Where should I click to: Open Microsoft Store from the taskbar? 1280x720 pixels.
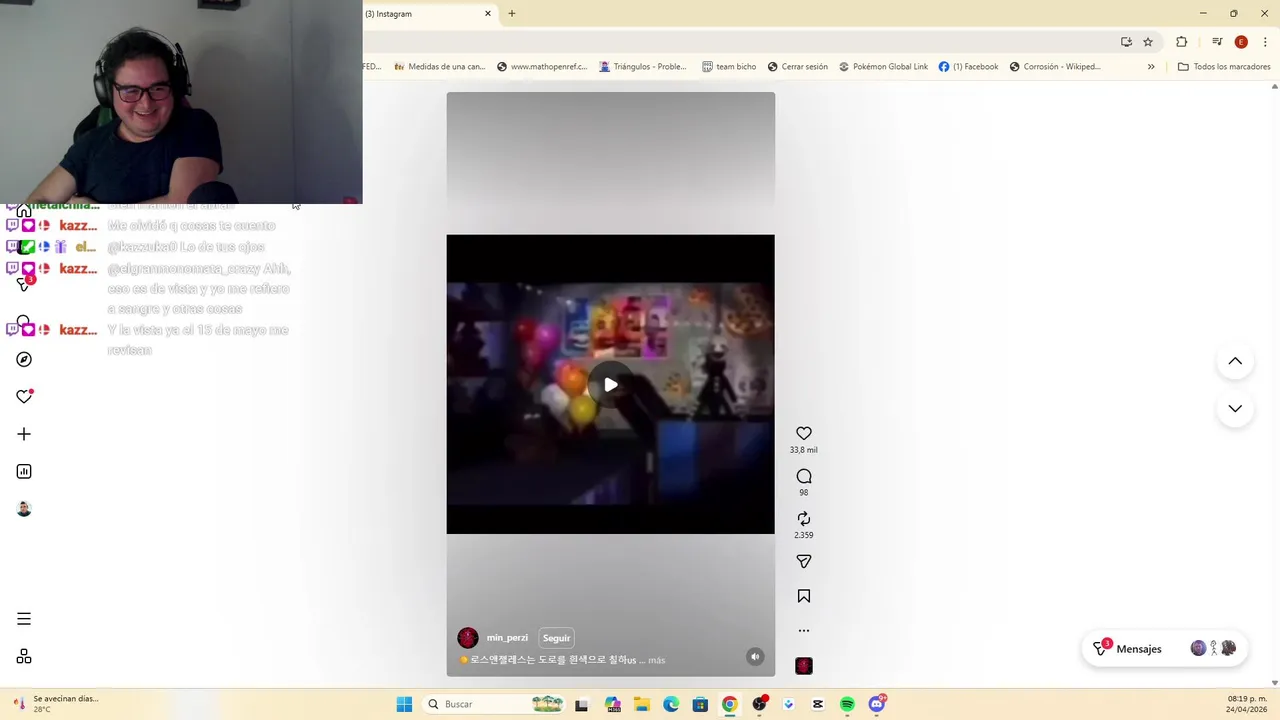pos(700,704)
